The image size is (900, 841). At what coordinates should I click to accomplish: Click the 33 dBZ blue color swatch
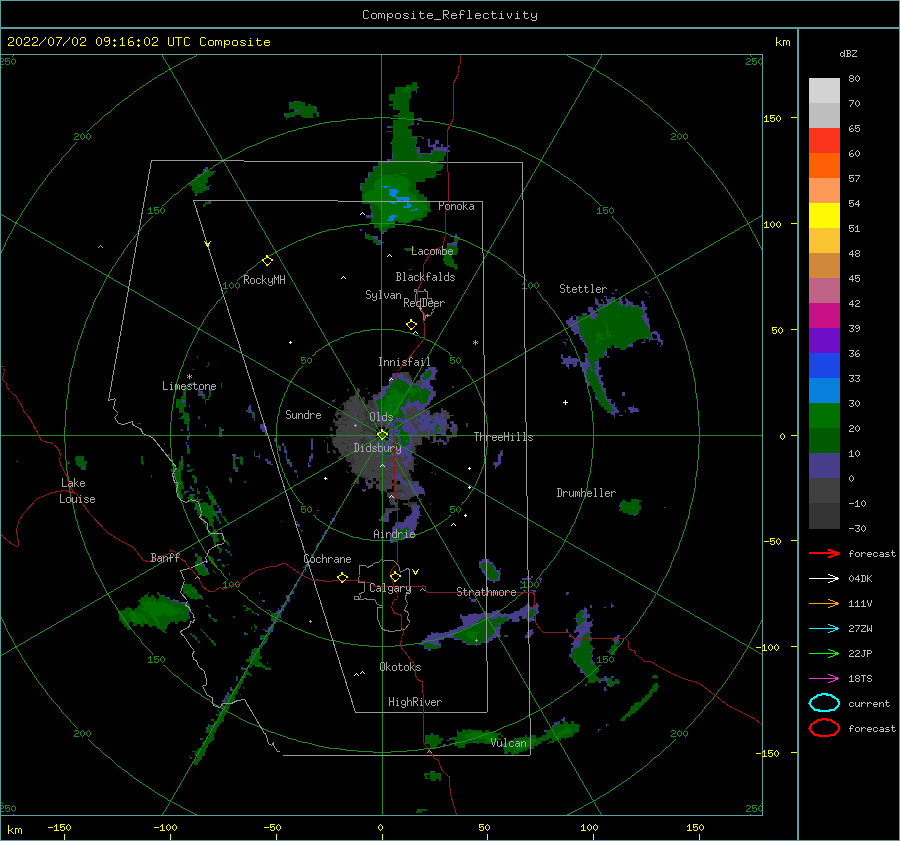(824, 366)
